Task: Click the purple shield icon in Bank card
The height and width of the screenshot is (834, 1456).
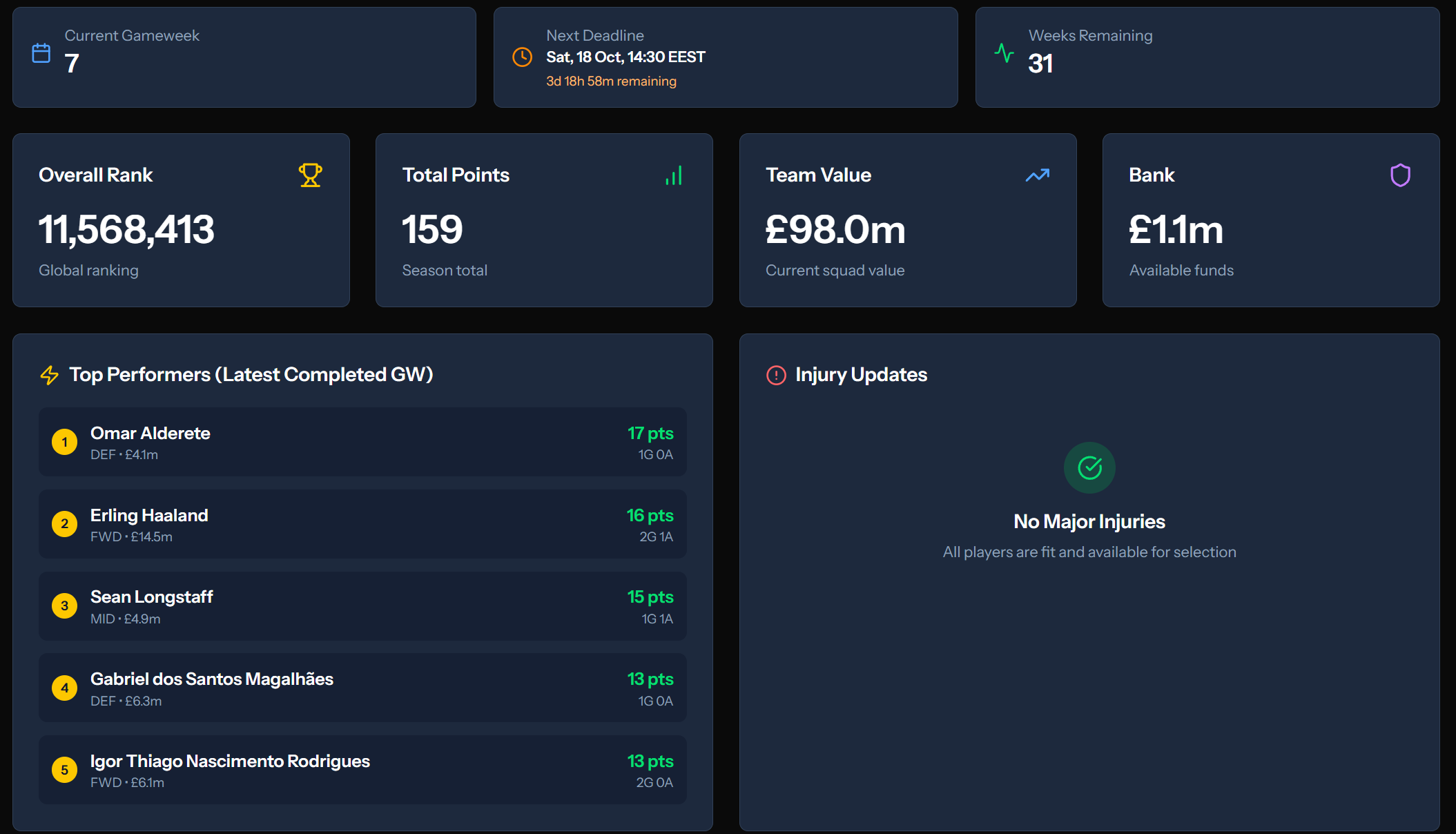Action: point(1400,175)
